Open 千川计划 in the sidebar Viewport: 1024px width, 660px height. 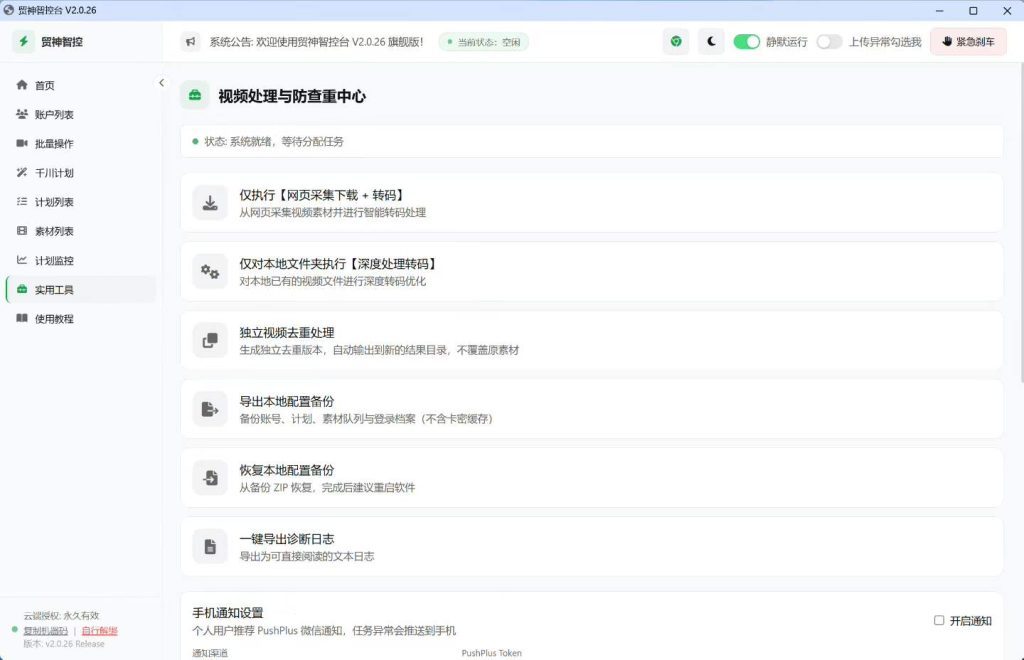(x=81, y=173)
